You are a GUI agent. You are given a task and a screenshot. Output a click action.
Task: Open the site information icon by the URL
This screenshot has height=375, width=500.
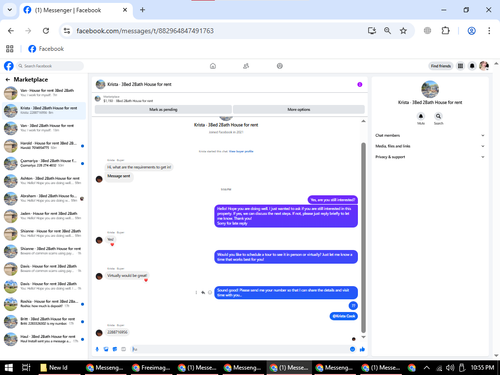pos(67,31)
